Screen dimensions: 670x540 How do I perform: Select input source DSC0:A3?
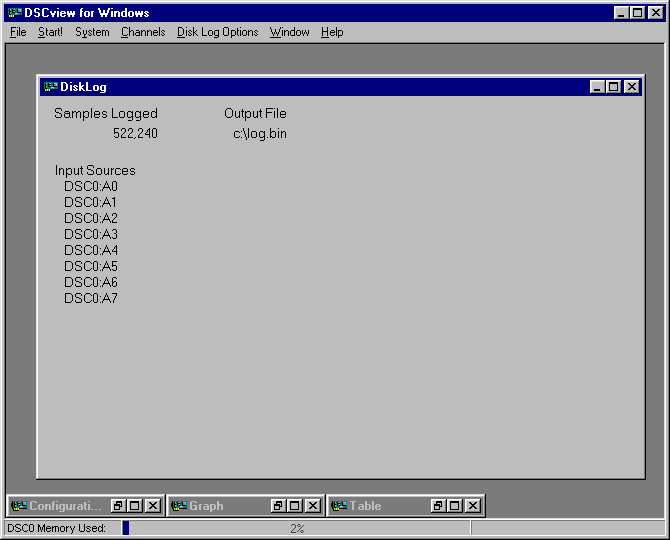click(x=91, y=234)
